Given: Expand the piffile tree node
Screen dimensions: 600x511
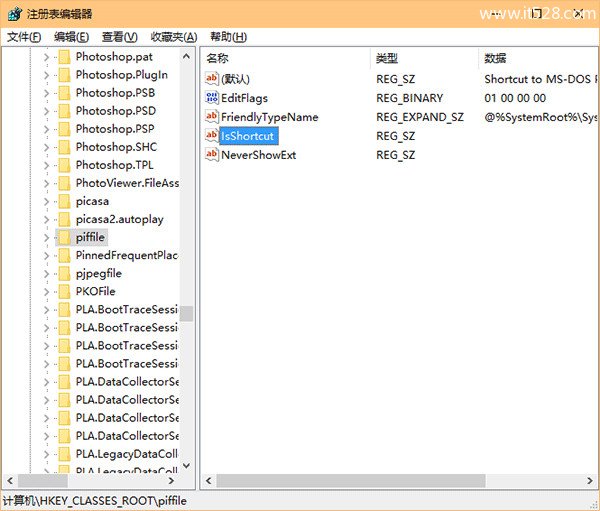Looking at the screenshot, I should click(46, 237).
